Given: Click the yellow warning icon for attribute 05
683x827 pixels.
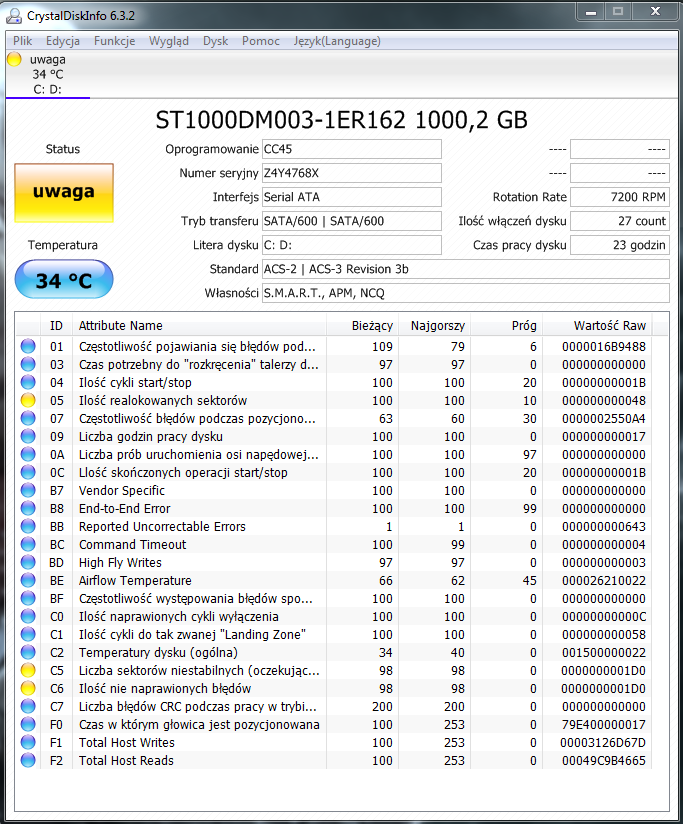Looking at the screenshot, I should click(x=28, y=400).
